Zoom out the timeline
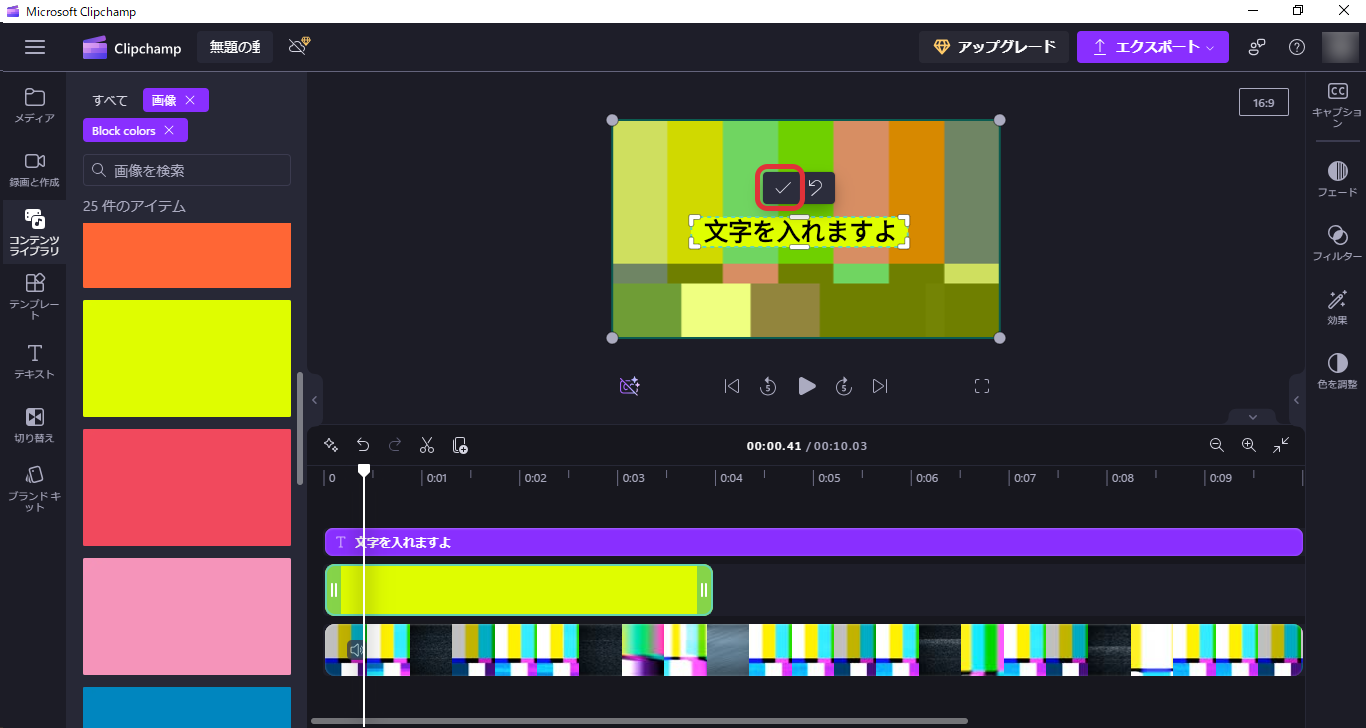Viewport: 1366px width, 728px height. coord(1217,445)
